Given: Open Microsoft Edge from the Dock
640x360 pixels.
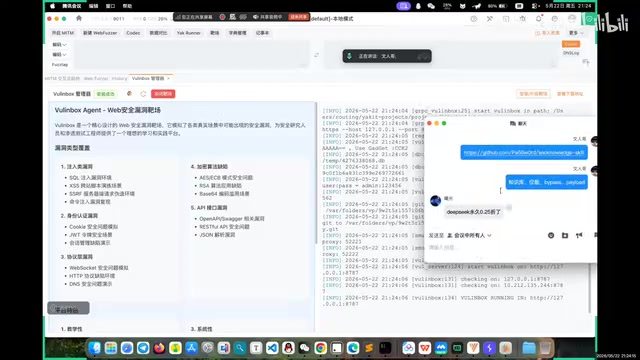Looking at the screenshot, I should point(353,348).
